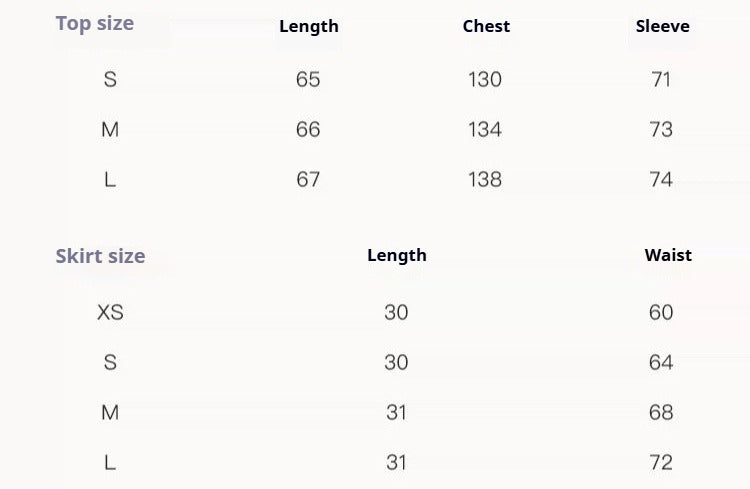Click the Top size Length header
This screenshot has height=489, width=750.
pyautogui.click(x=309, y=26)
